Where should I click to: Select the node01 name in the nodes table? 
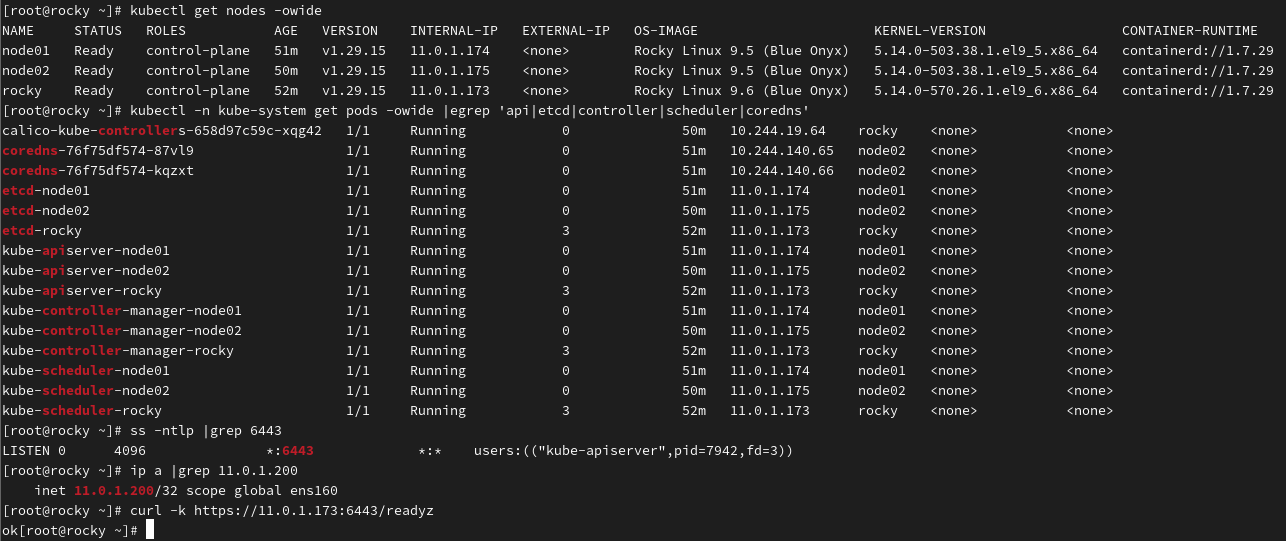tap(26, 50)
